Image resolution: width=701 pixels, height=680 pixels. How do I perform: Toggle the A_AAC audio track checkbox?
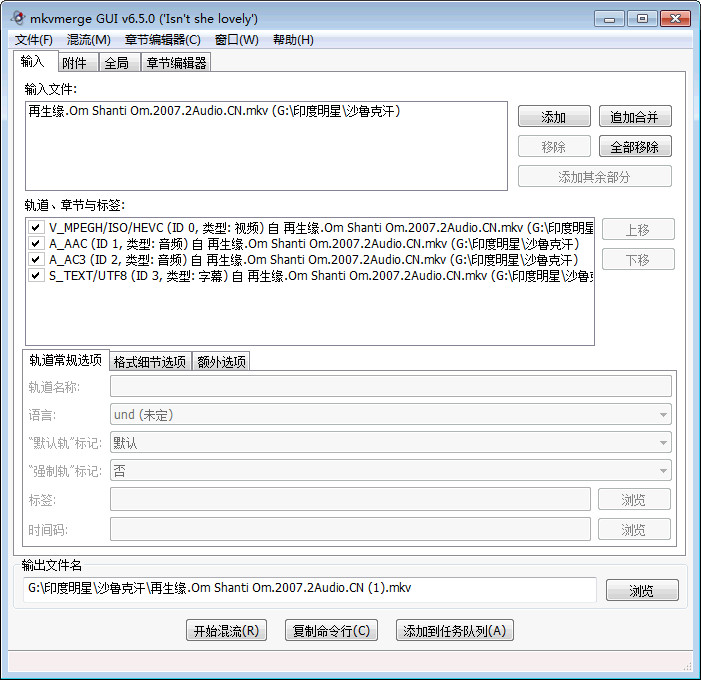pyautogui.click(x=36, y=243)
